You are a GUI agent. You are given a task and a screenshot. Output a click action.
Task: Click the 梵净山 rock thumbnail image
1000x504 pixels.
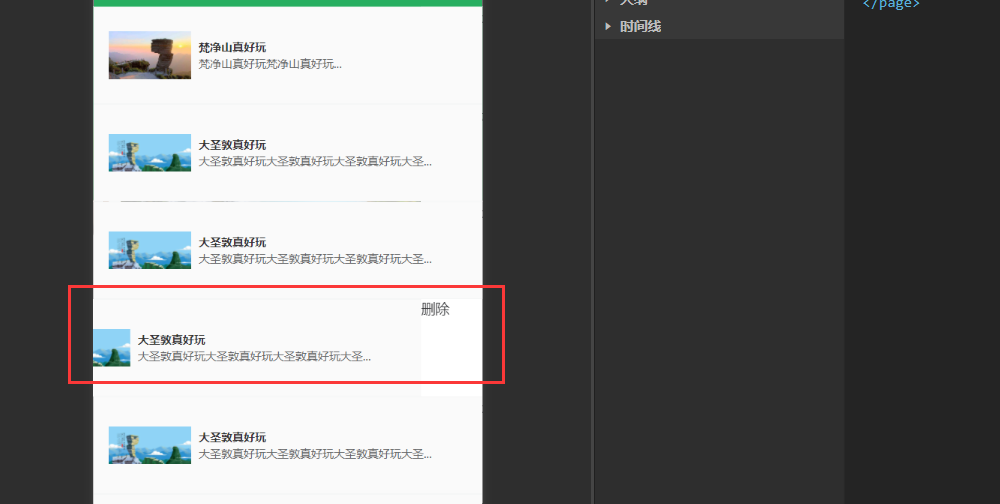click(150, 55)
